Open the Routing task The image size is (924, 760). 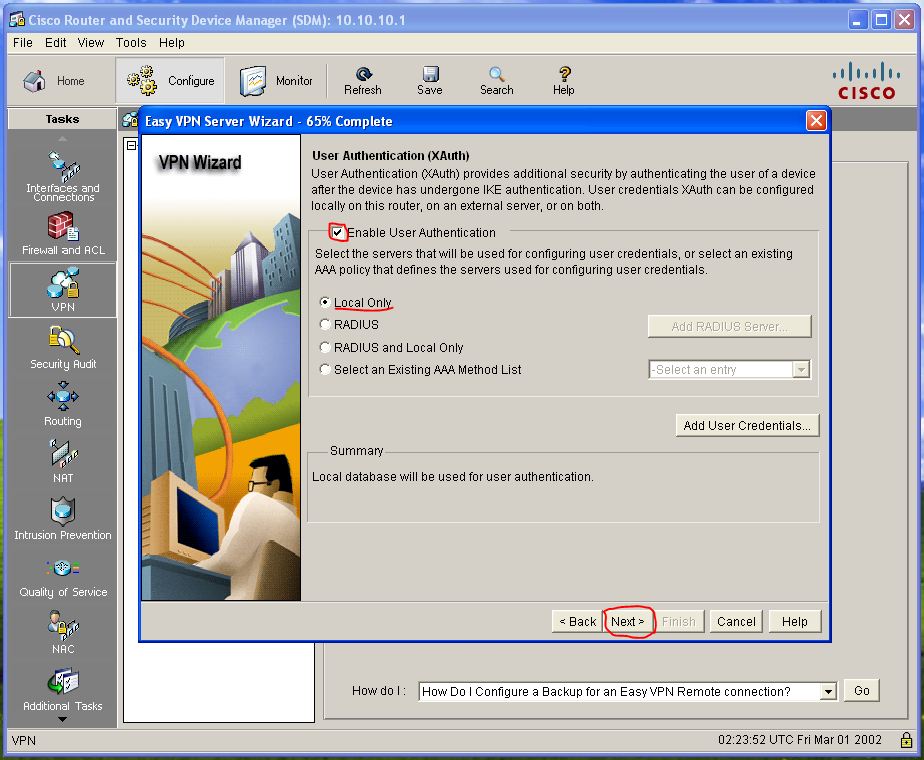coord(63,404)
